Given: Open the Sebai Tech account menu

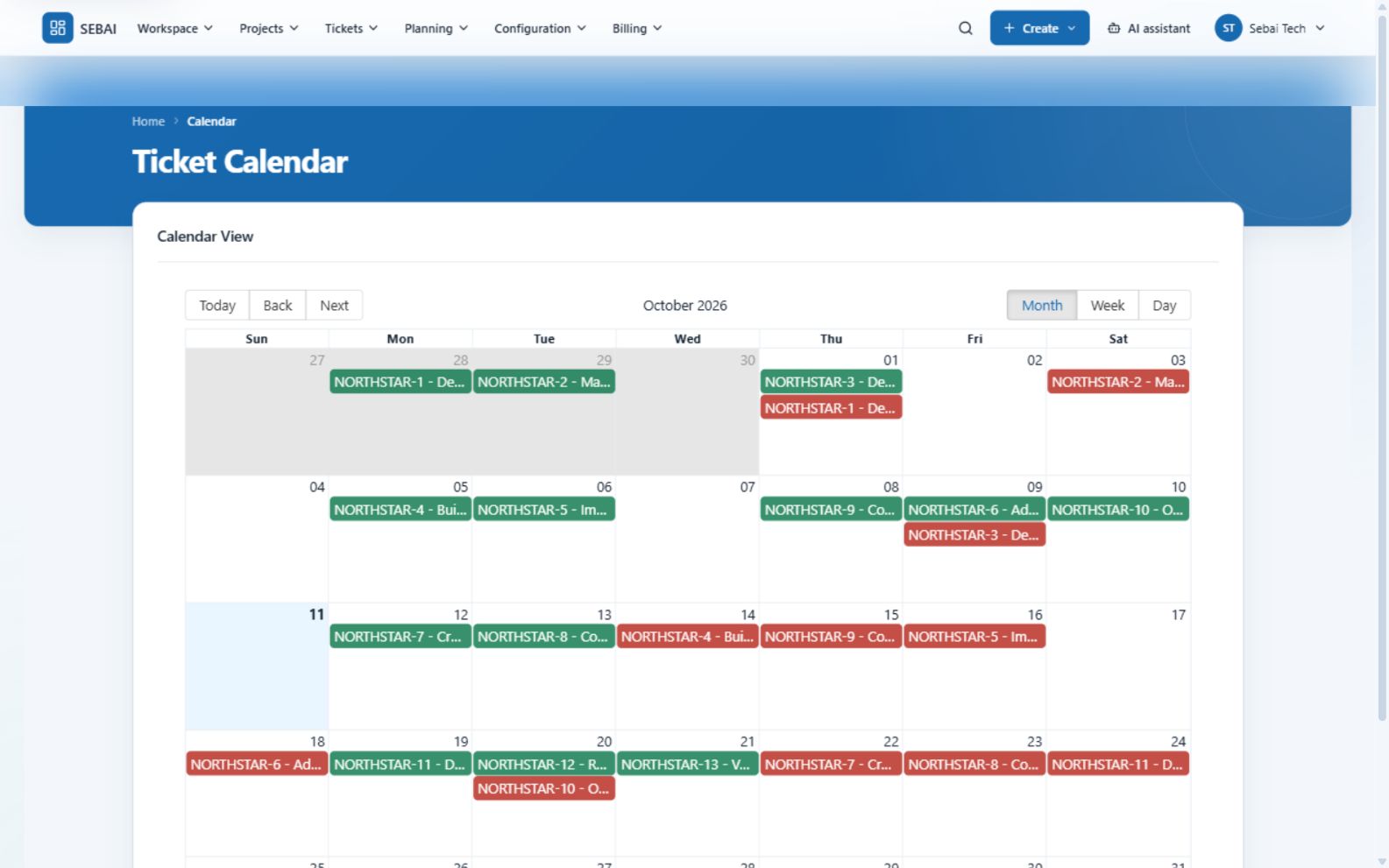Looking at the screenshot, I should click(1270, 28).
